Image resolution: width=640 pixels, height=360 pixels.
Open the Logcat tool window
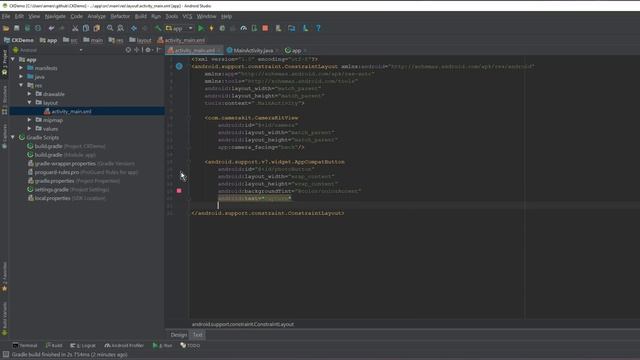(x=83, y=345)
